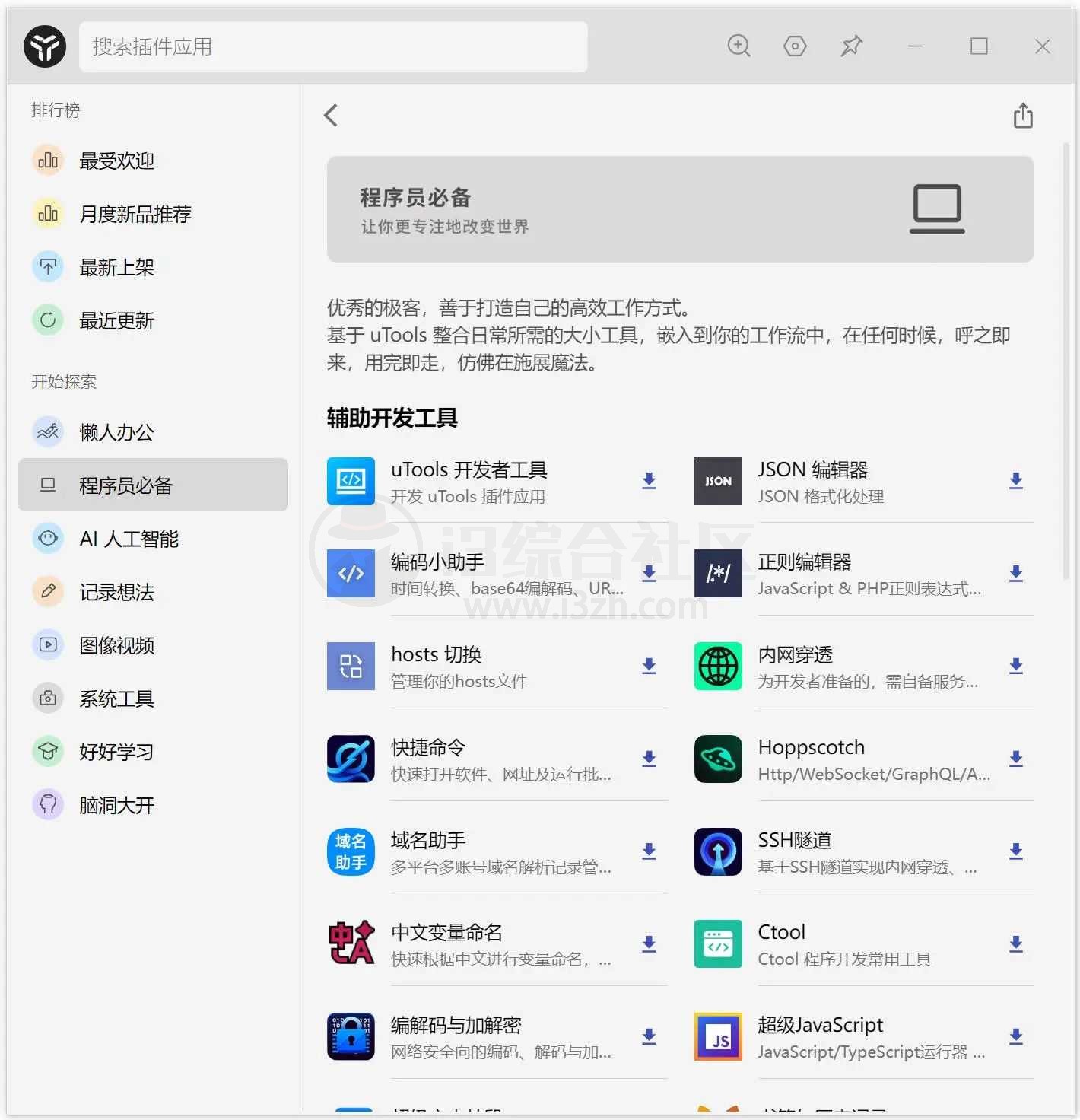The image size is (1080, 1120).
Task: Open 记录想法 category
Action: [x=153, y=592]
